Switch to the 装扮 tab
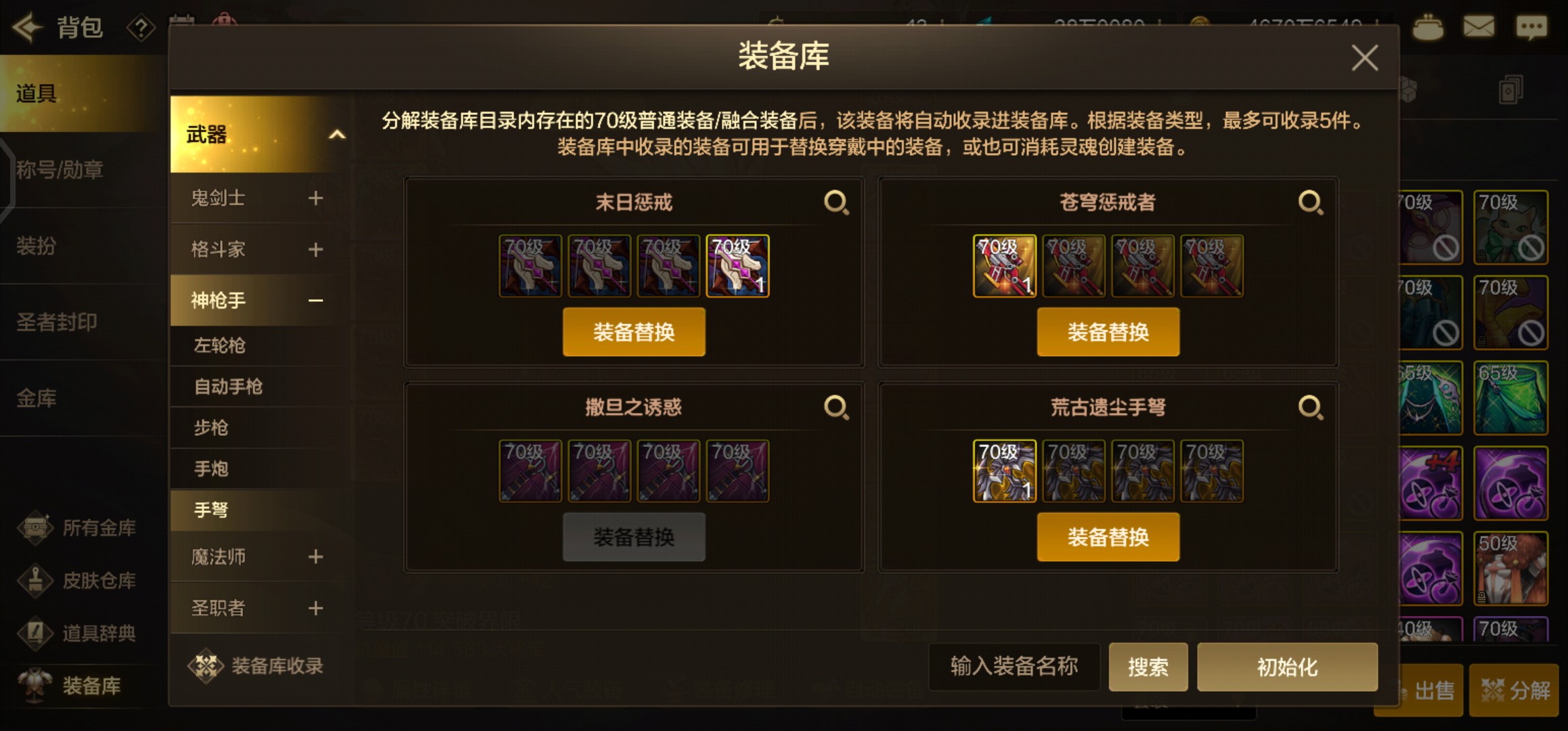This screenshot has width=1568, height=731. tap(37, 246)
